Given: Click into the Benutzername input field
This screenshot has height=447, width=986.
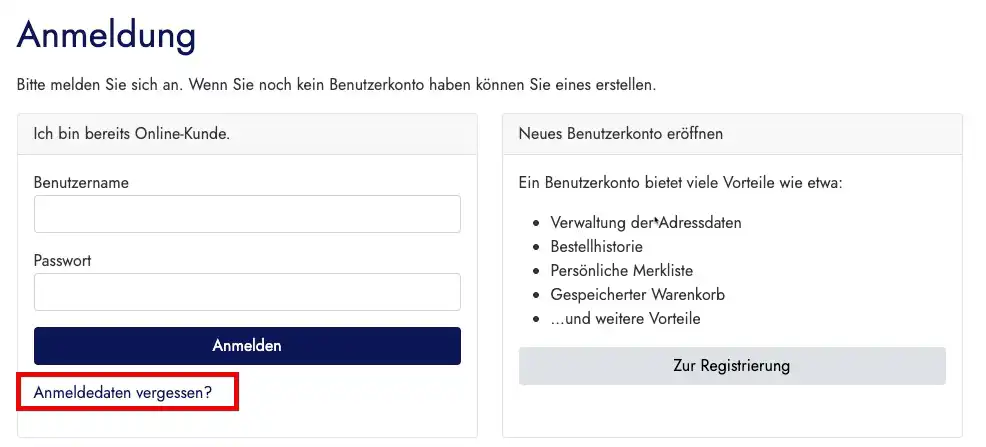Looking at the screenshot, I should click(x=247, y=214).
